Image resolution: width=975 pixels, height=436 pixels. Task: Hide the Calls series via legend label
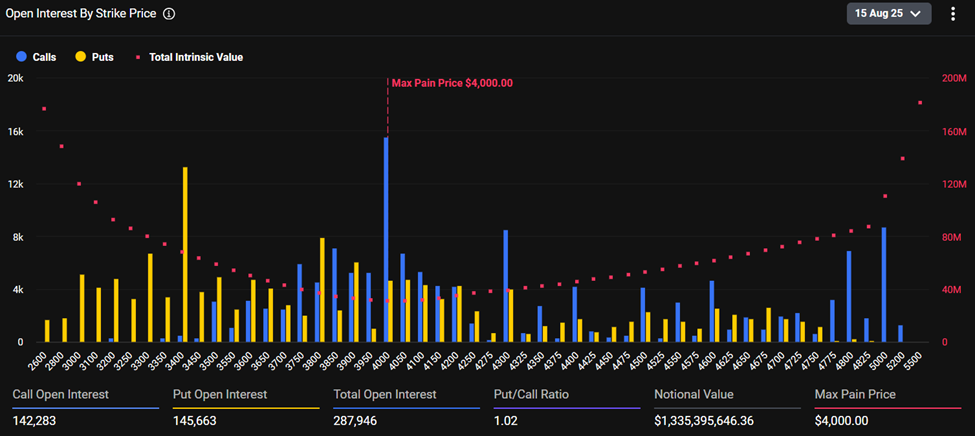click(44, 57)
